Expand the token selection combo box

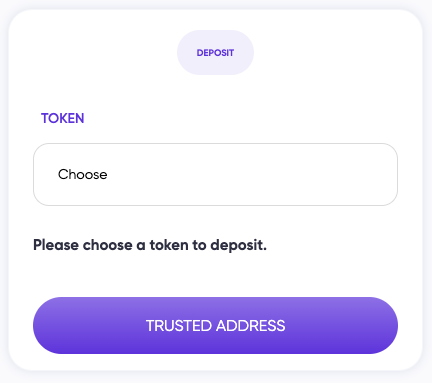click(215, 174)
